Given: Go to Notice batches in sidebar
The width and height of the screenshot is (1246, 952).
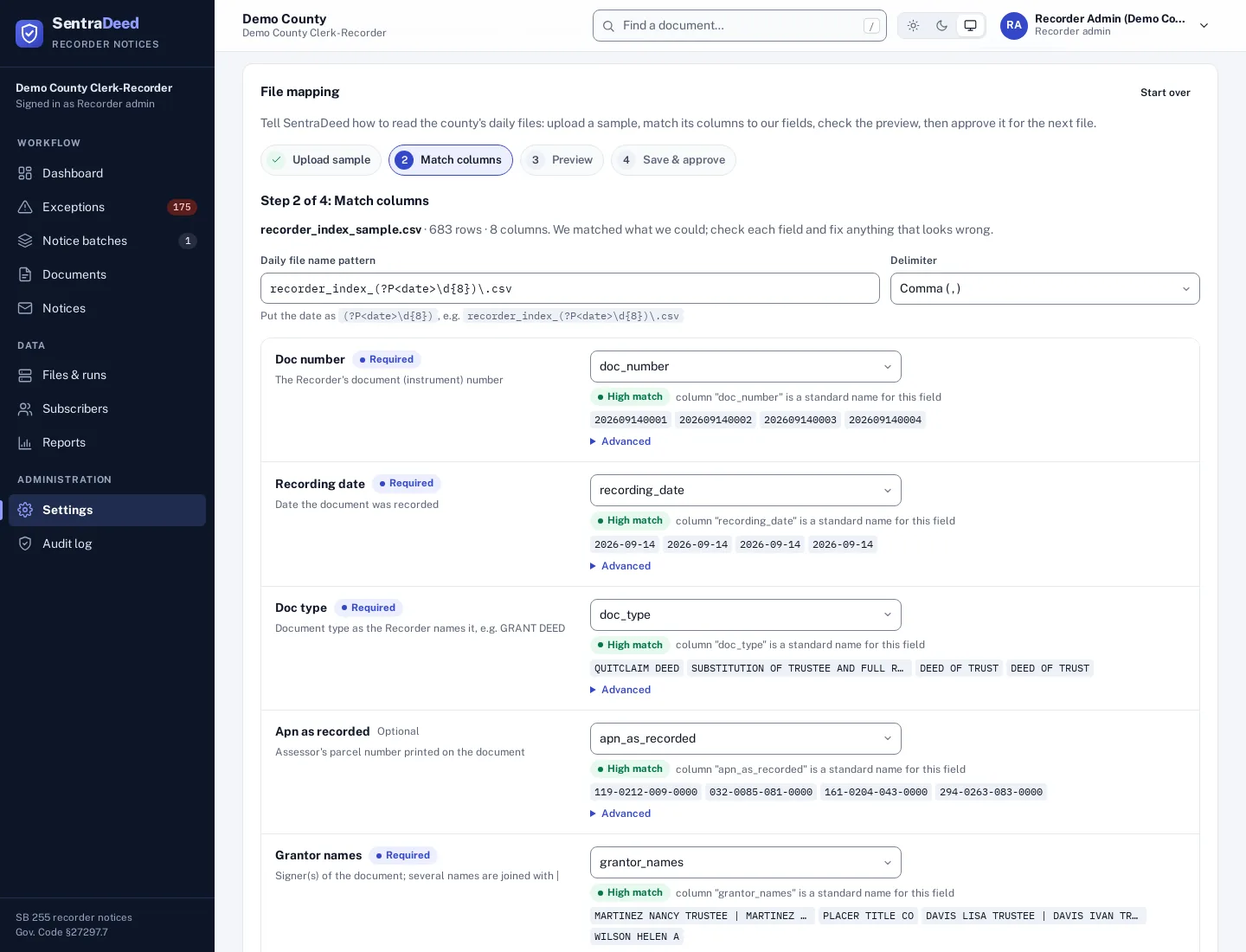Looking at the screenshot, I should tap(107, 241).
